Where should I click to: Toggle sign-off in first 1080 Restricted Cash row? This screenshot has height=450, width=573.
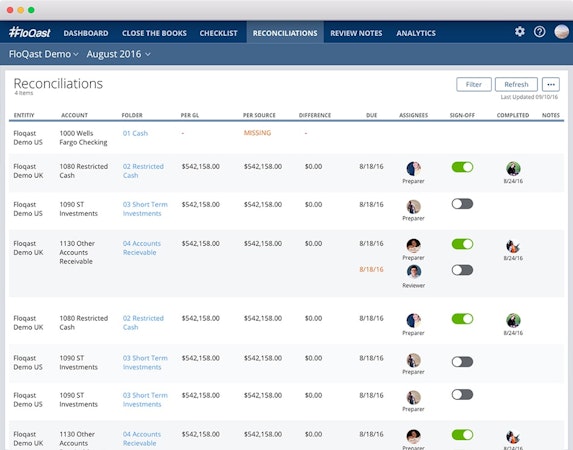462,167
